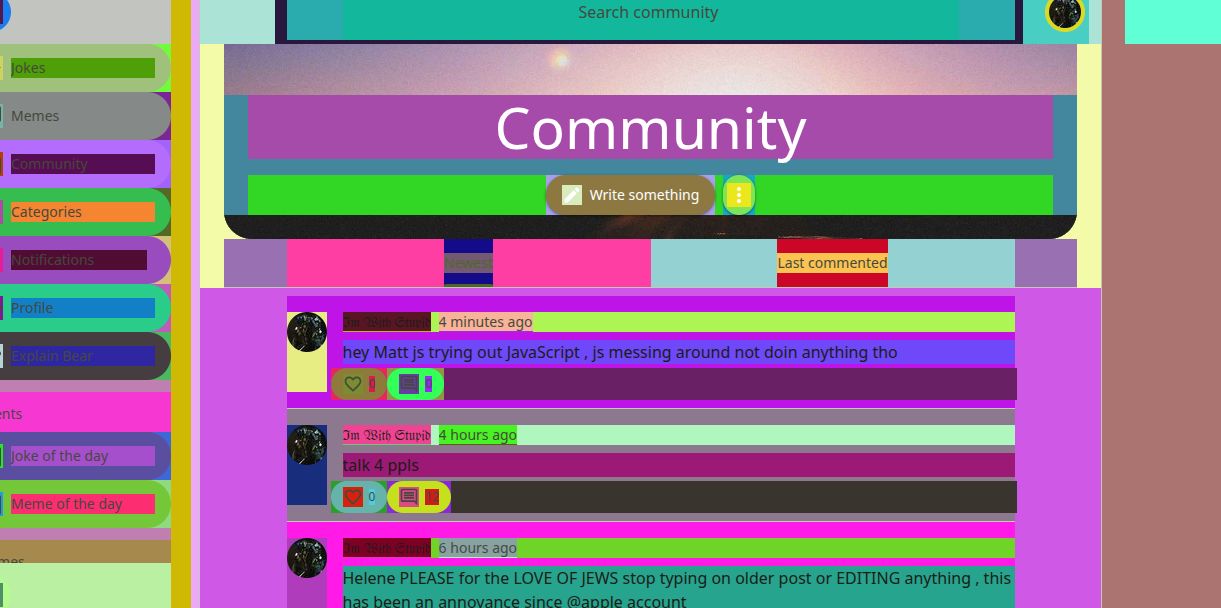Viewport: 1221px width, 608px height.
Task: Like the '4 minutes ago' post
Action: (353, 384)
